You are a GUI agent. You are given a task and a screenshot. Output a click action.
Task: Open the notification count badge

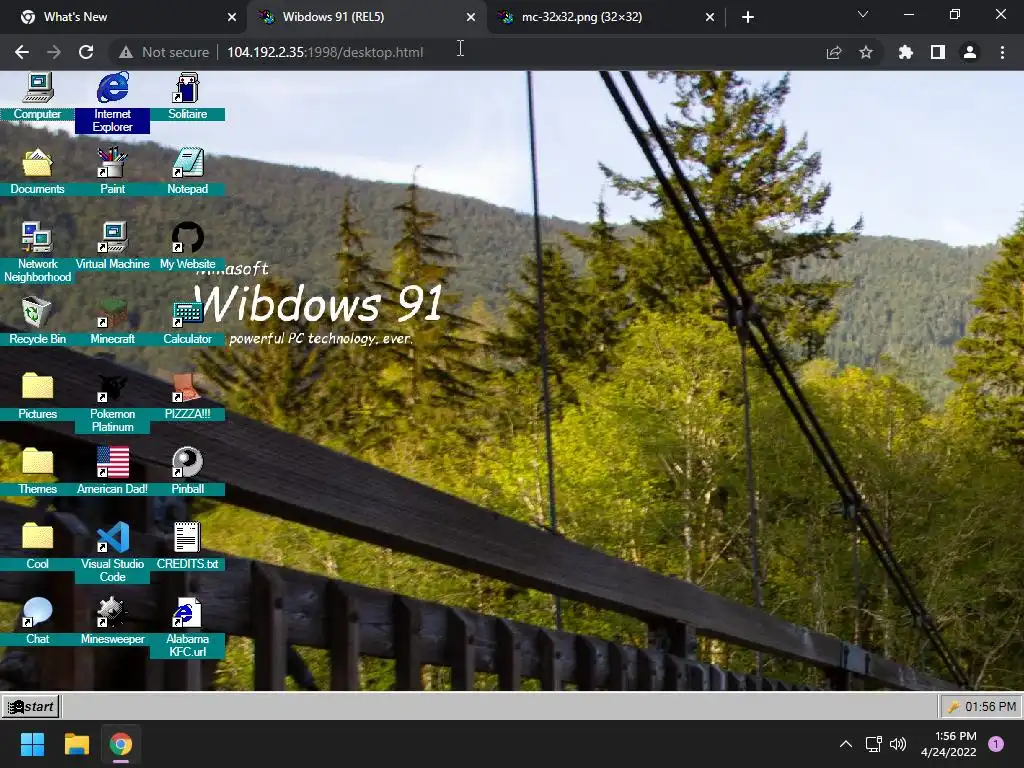pos(996,744)
